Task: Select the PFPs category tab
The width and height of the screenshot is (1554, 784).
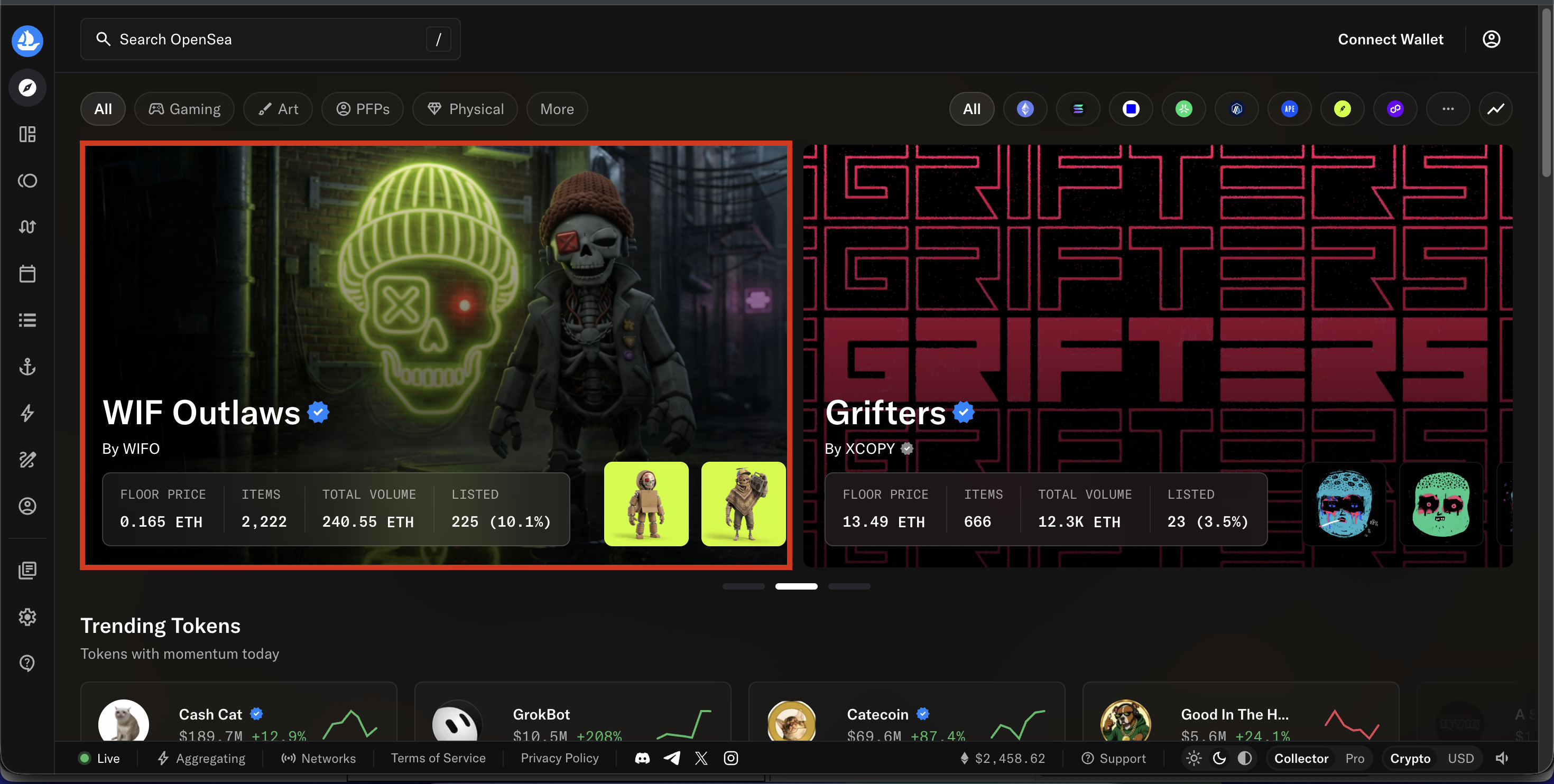Action: (363, 108)
